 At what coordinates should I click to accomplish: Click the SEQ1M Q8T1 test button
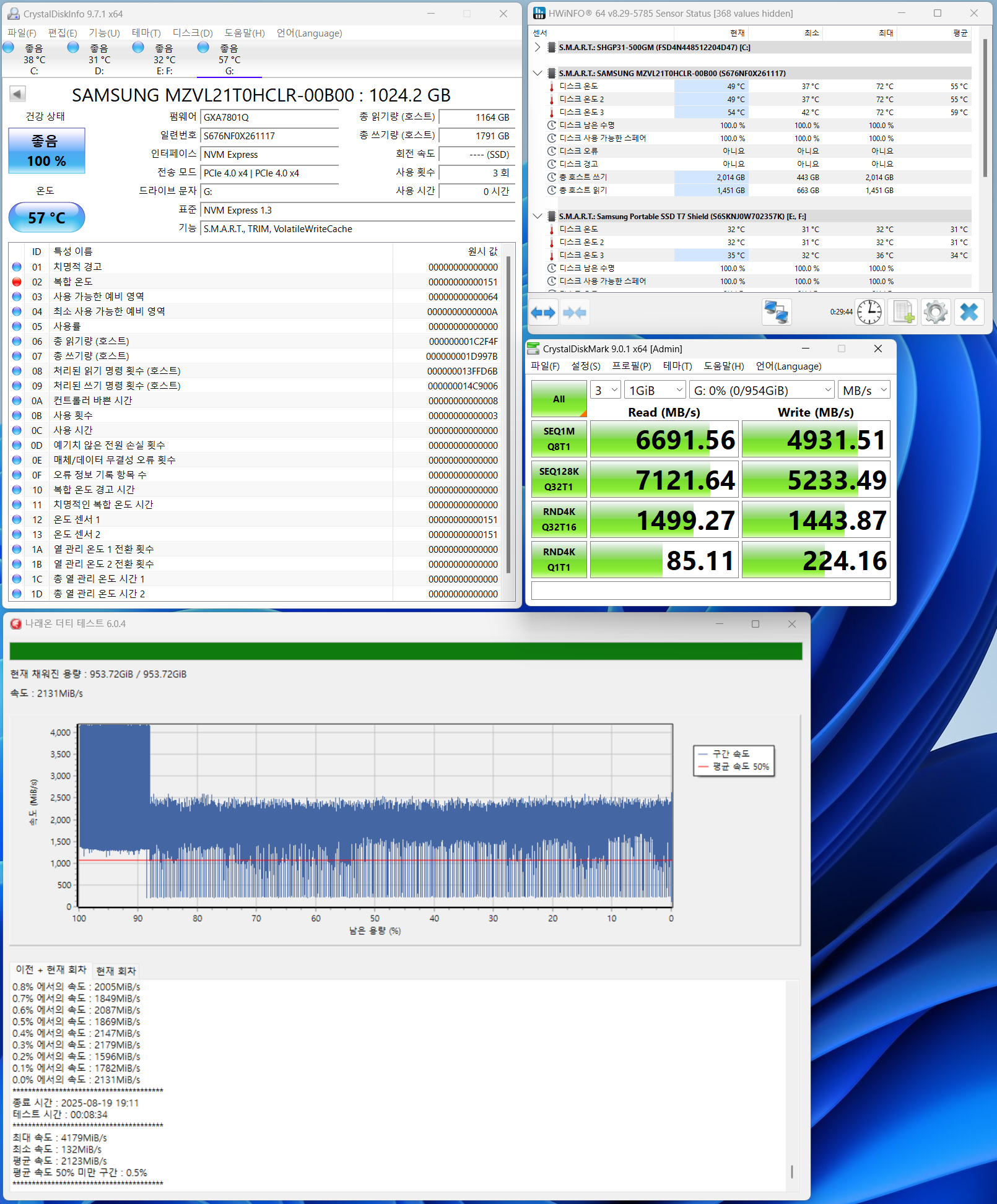[559, 439]
